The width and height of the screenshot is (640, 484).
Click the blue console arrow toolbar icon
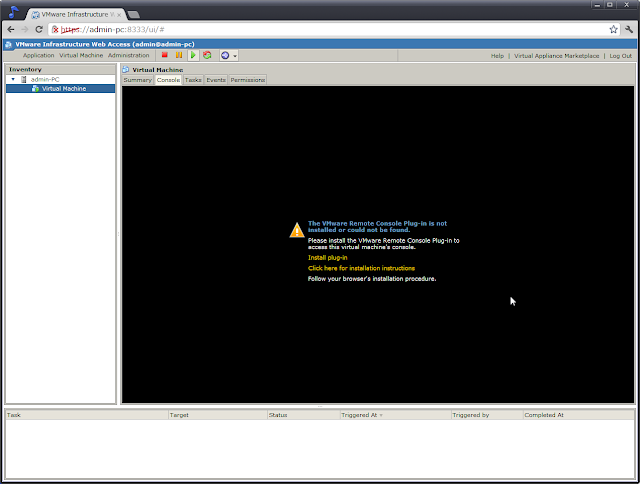[225, 56]
